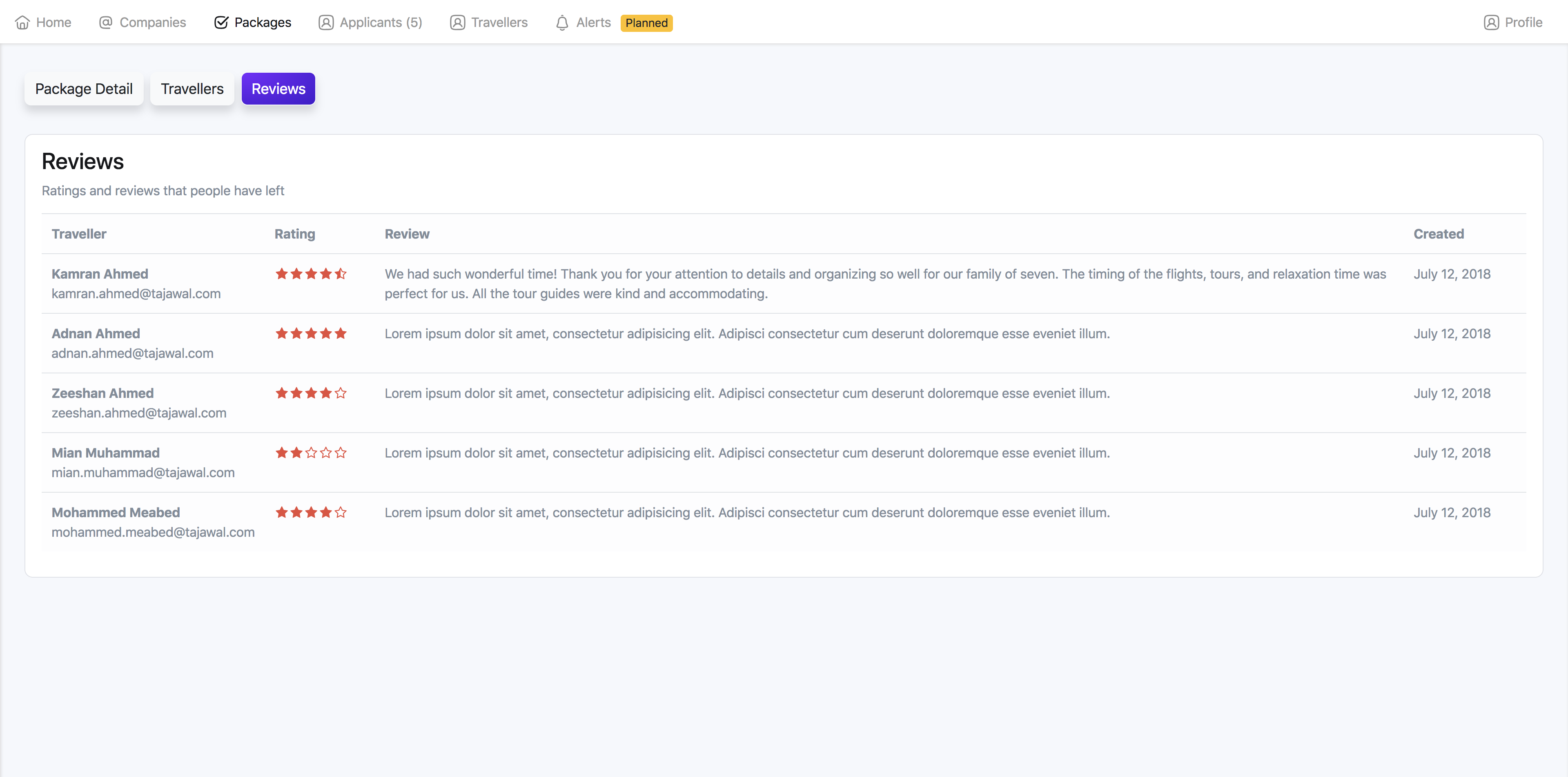The width and height of the screenshot is (1568, 777).
Task: Click the Home house icon
Action: pos(22,22)
